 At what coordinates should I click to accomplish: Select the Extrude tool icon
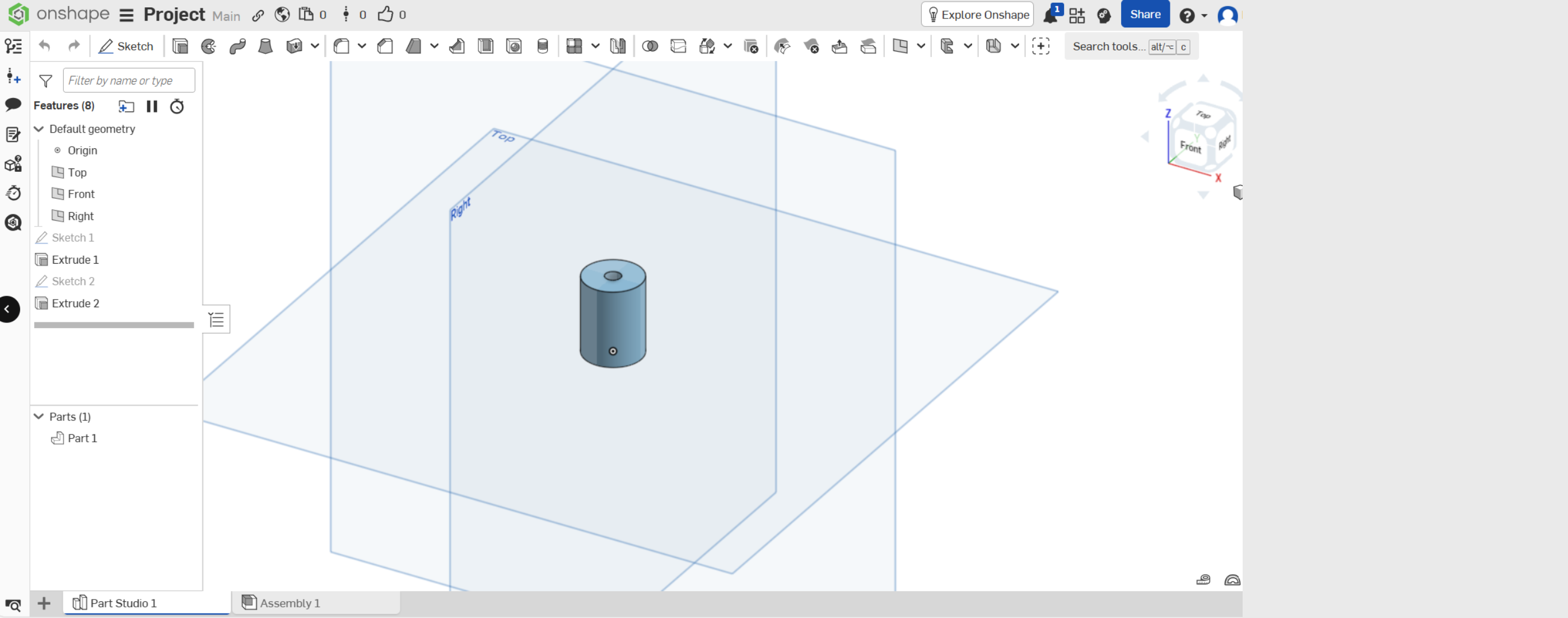tap(180, 46)
